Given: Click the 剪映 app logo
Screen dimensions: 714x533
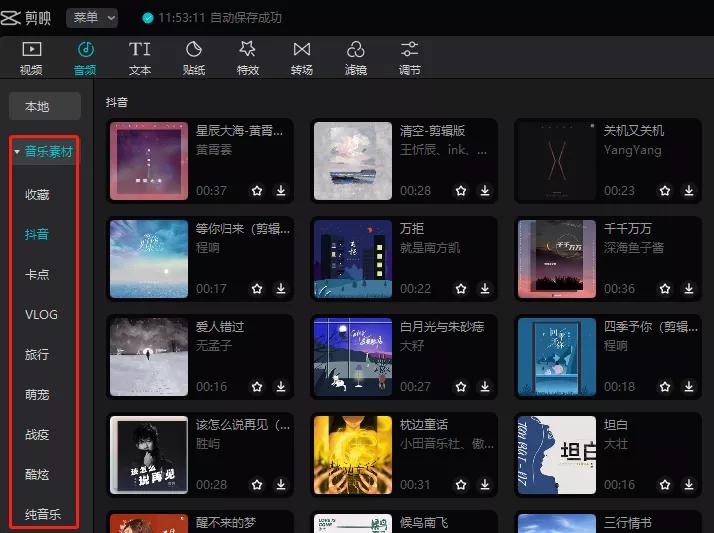Looking at the screenshot, I should (26, 18).
